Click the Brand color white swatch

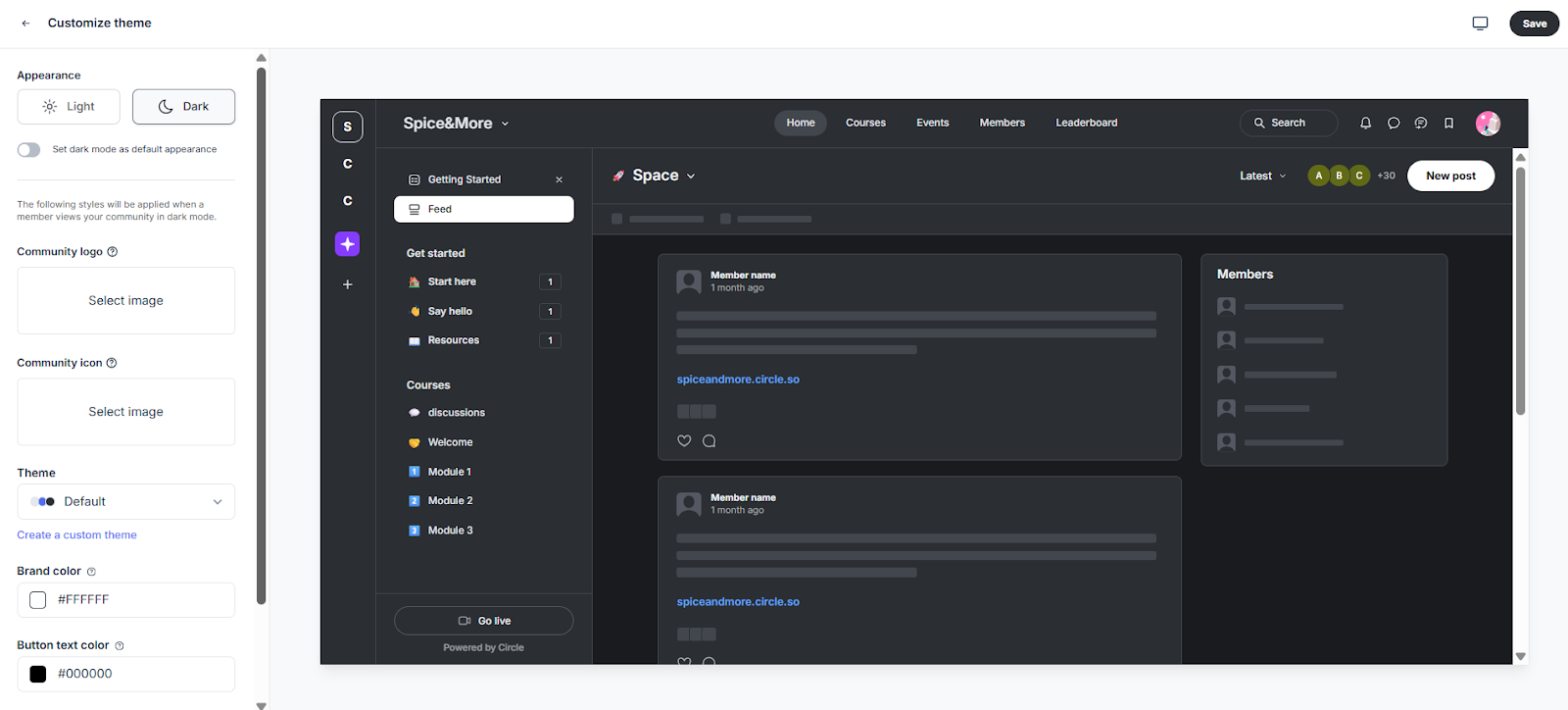pos(38,600)
